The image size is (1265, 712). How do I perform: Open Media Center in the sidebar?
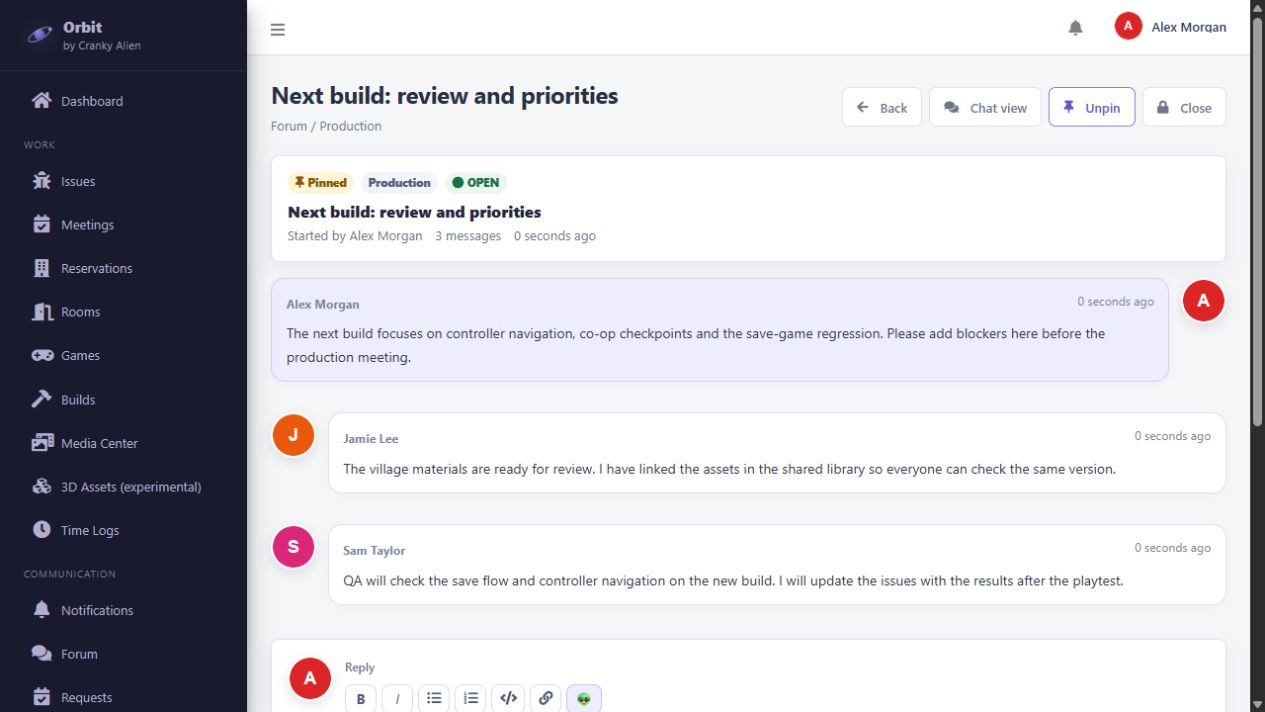[x=123, y=443]
